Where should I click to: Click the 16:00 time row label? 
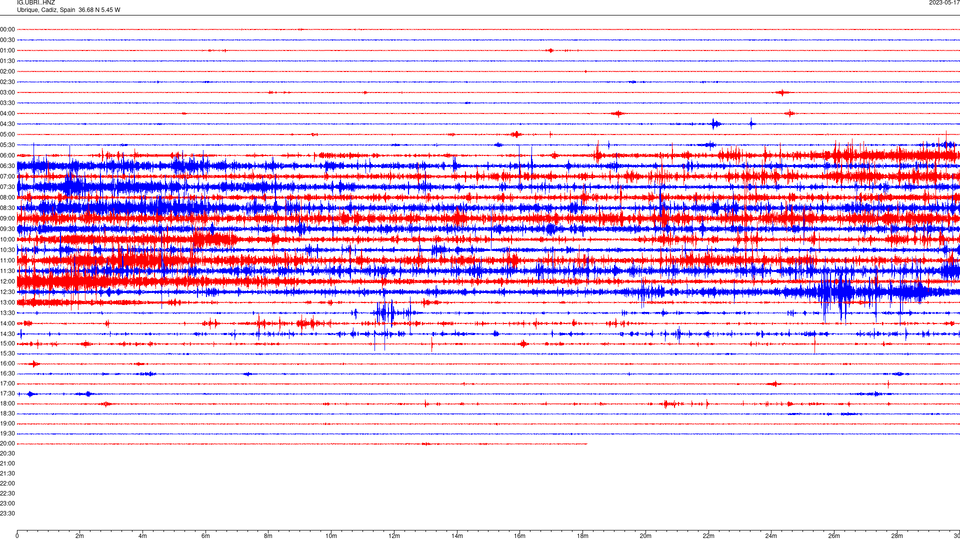pyautogui.click(x=7, y=364)
